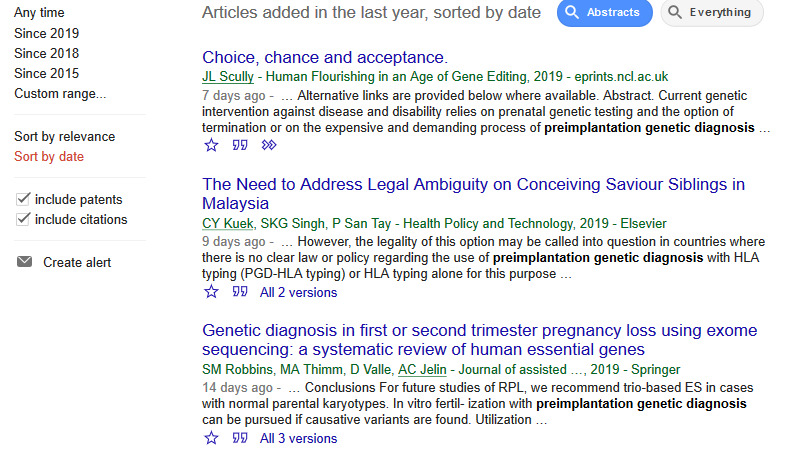This screenshot has width=785, height=451.
Task: Click the double-arrow icon under first result
Action: click(268, 146)
